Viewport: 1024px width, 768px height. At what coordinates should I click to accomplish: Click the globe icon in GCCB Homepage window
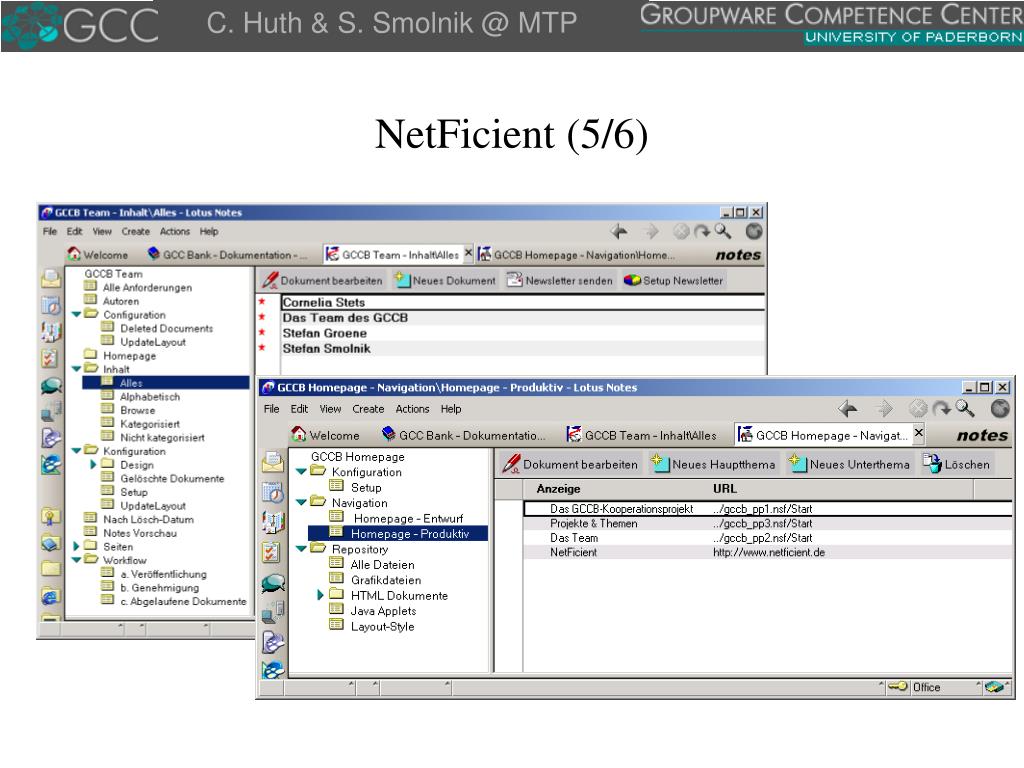[1000, 409]
